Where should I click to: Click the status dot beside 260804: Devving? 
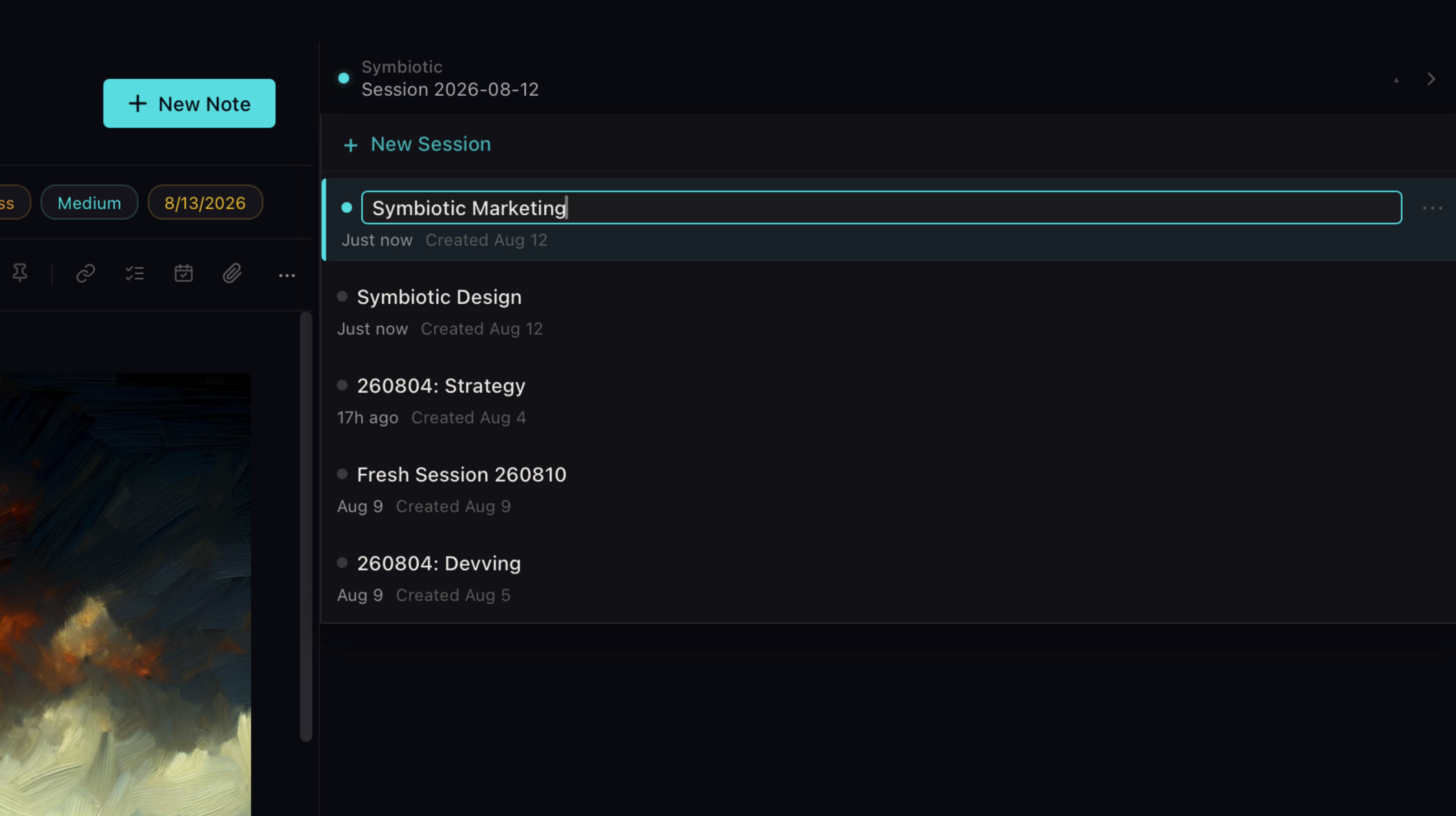pos(342,562)
